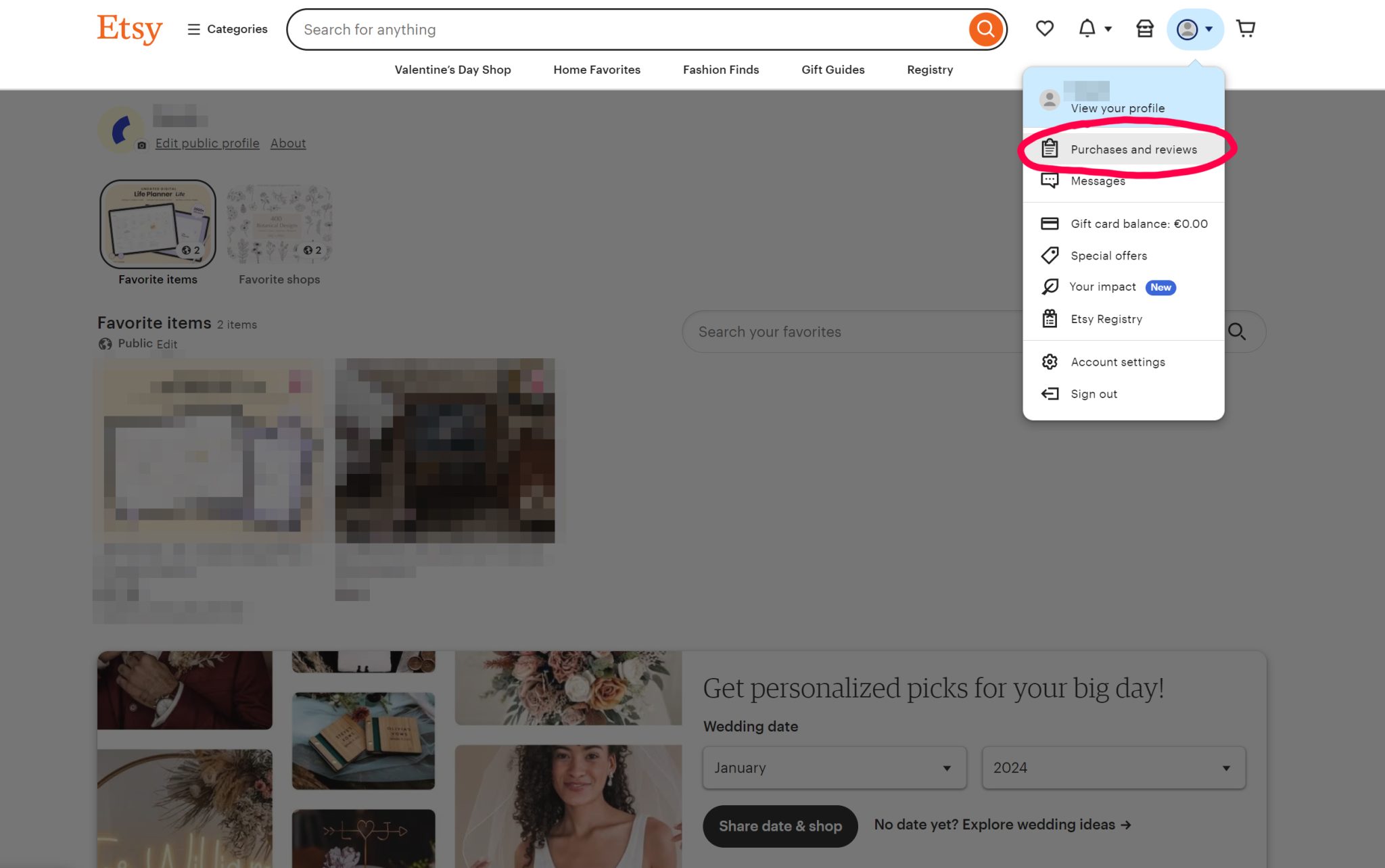Select Purchases and reviews

pos(1133,149)
